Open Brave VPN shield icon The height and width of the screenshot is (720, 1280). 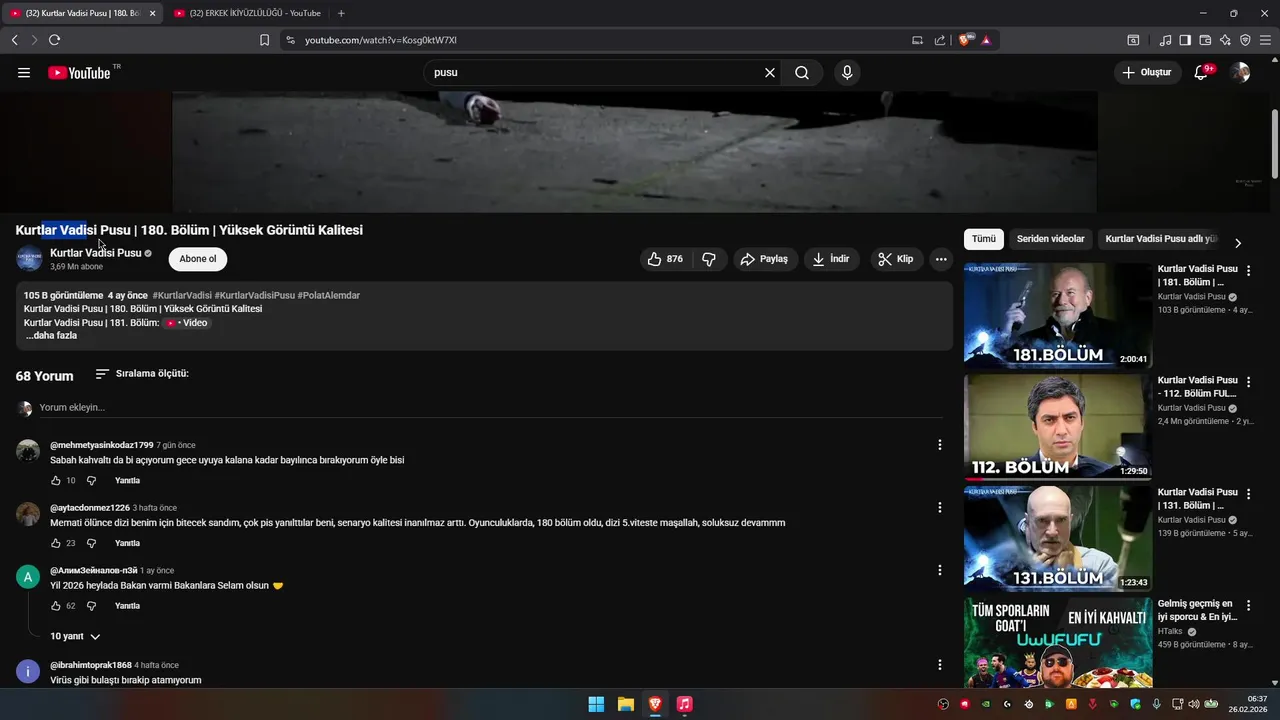(1245, 40)
